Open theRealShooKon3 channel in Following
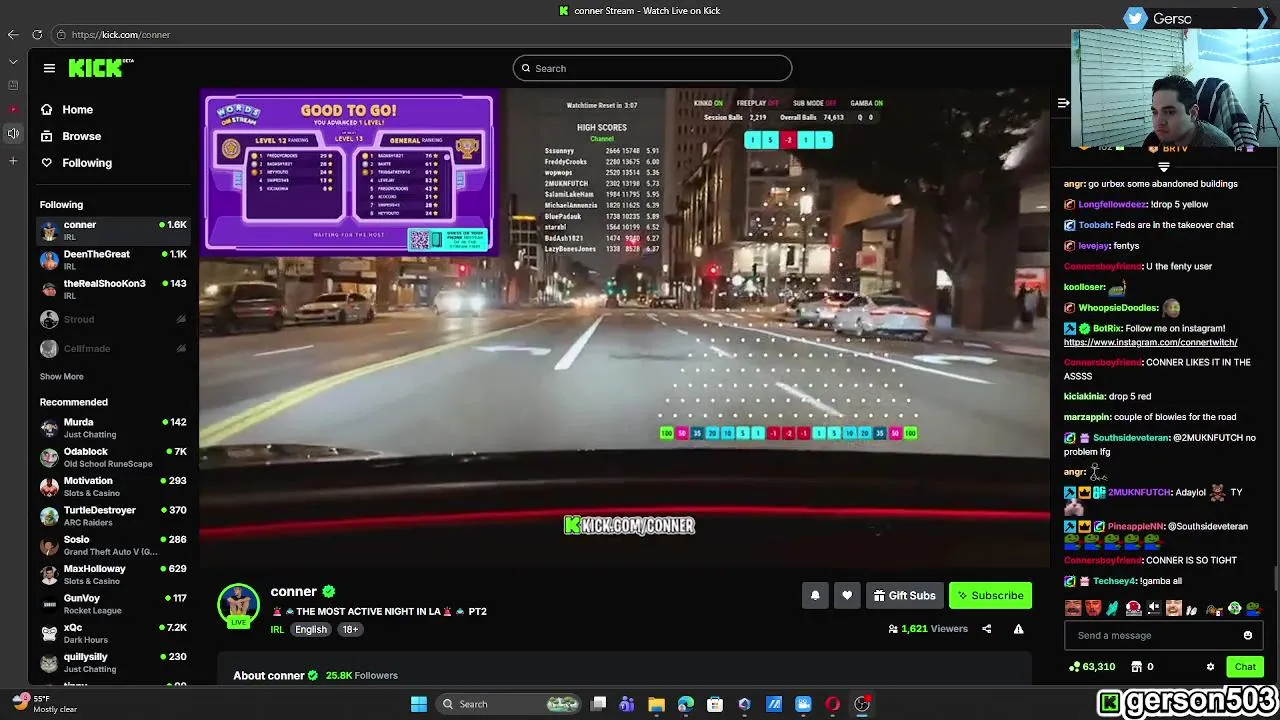The image size is (1280, 720). (x=113, y=289)
